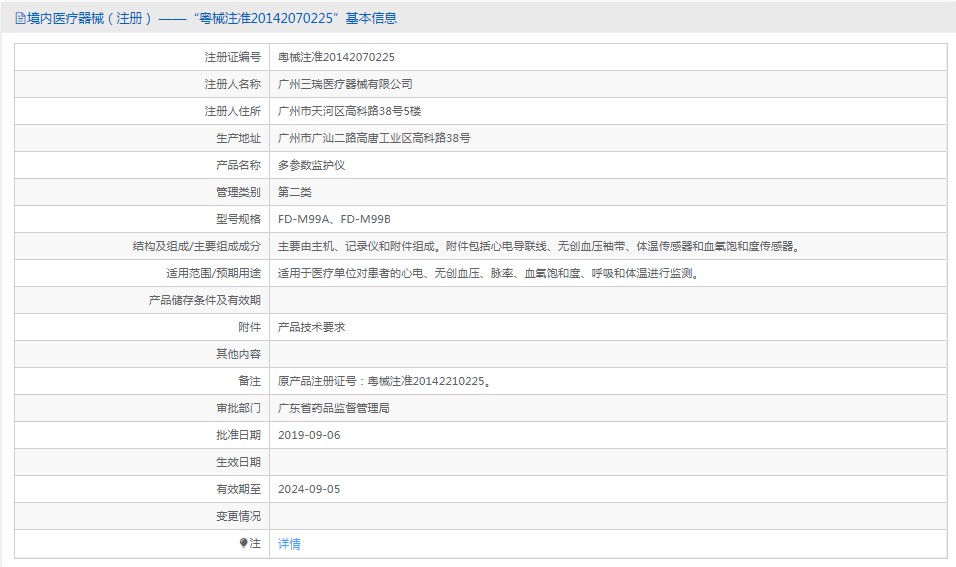Open the 详情 link
The image size is (956, 567).
coord(289,543)
